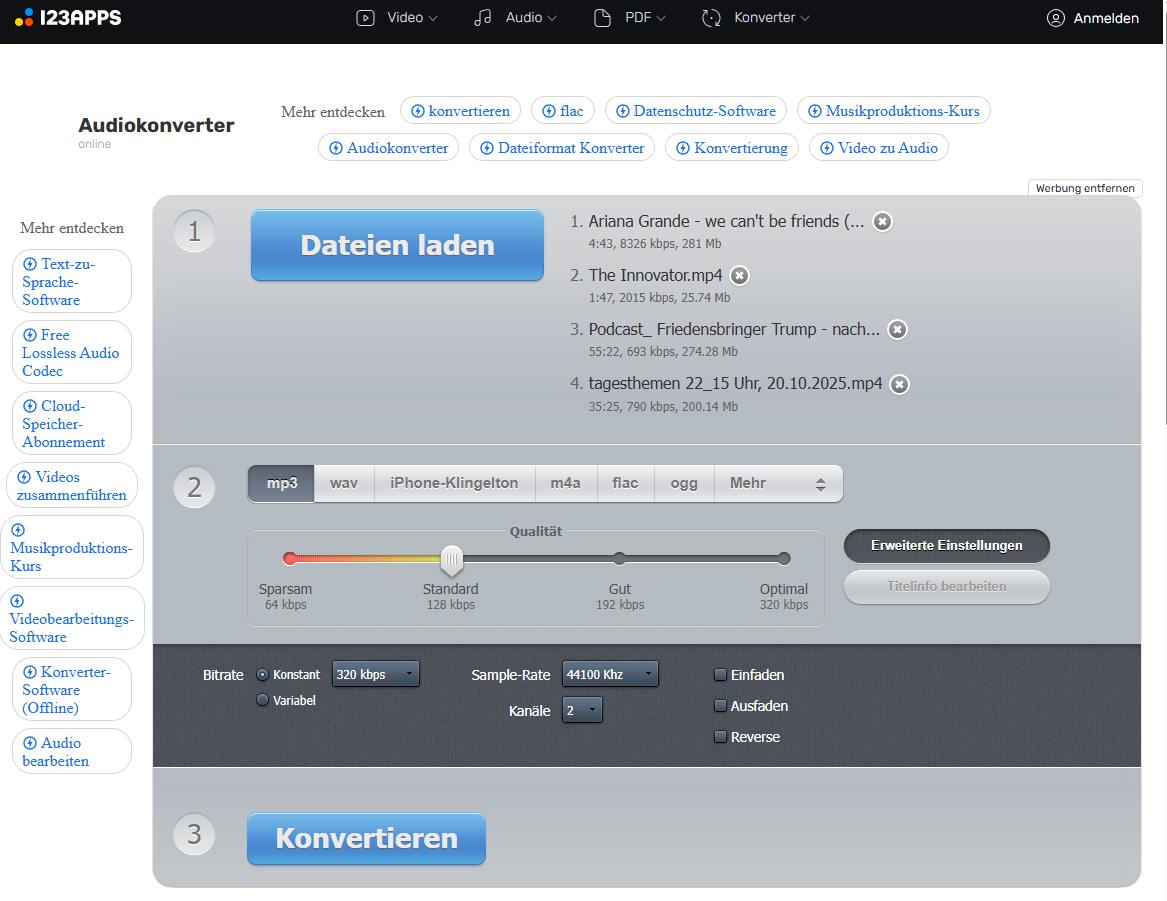Screen dimensions: 1167x901
Task: Click the Anmelden user account icon
Action: pos(1055,18)
